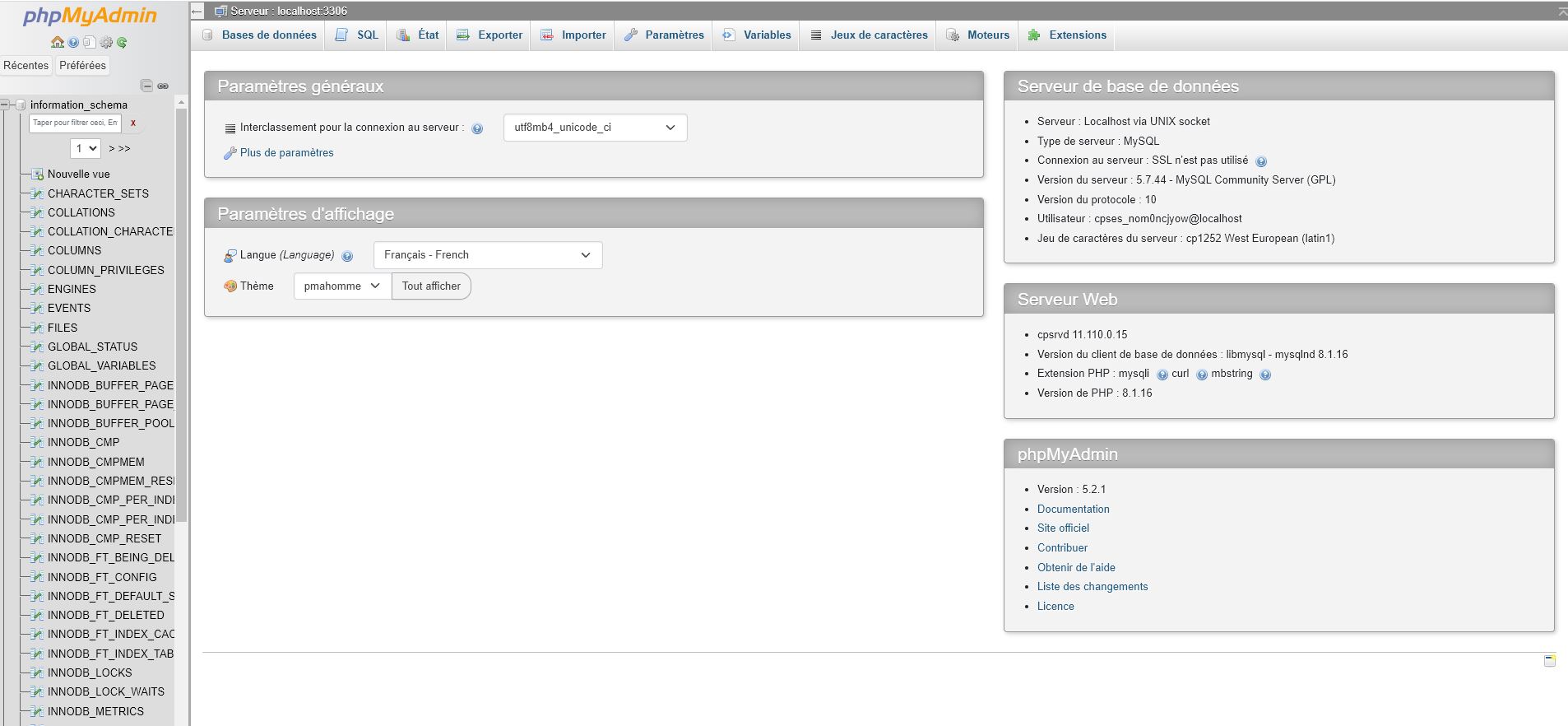Screen dimensions: 1568x726
Task: Open Liste des changements link
Action: point(1092,586)
